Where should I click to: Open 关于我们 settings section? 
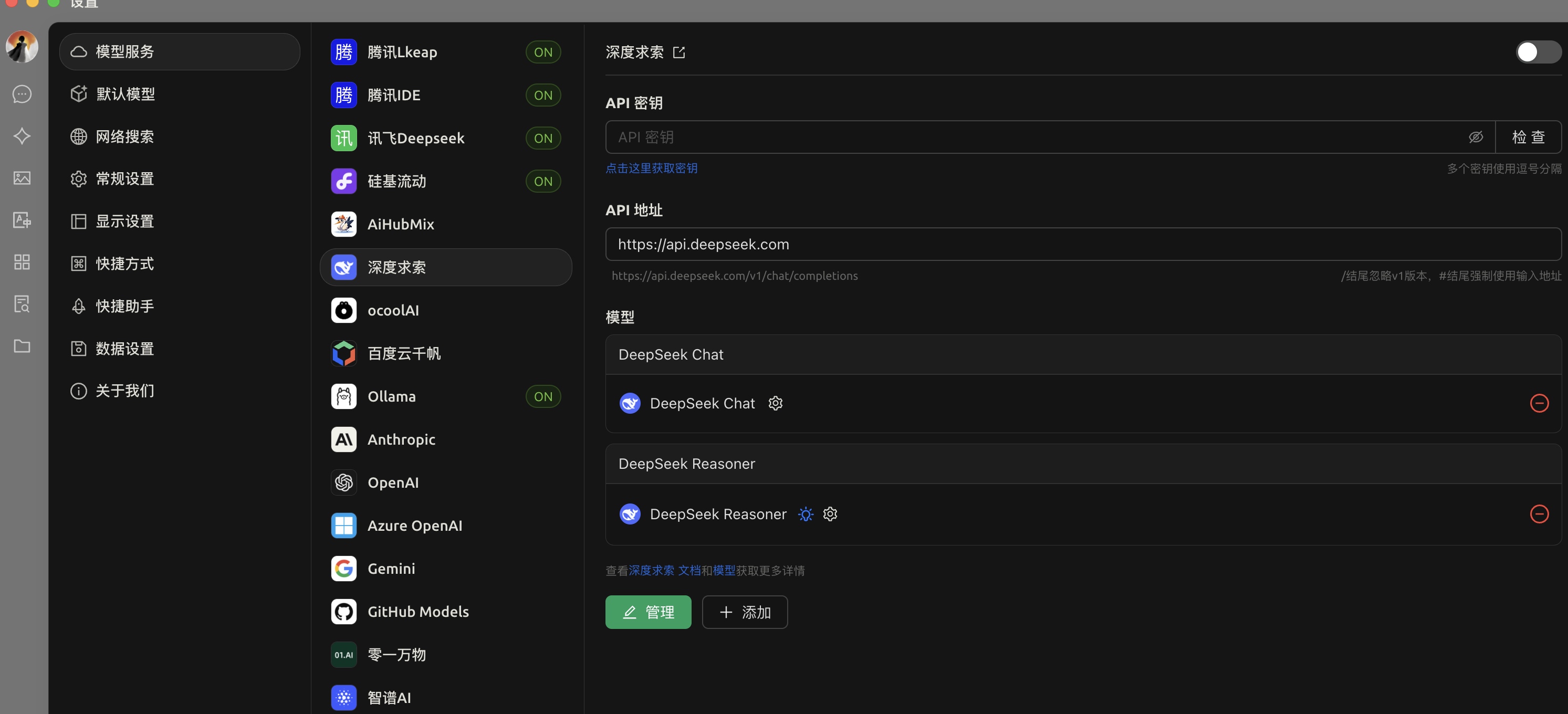coord(180,390)
